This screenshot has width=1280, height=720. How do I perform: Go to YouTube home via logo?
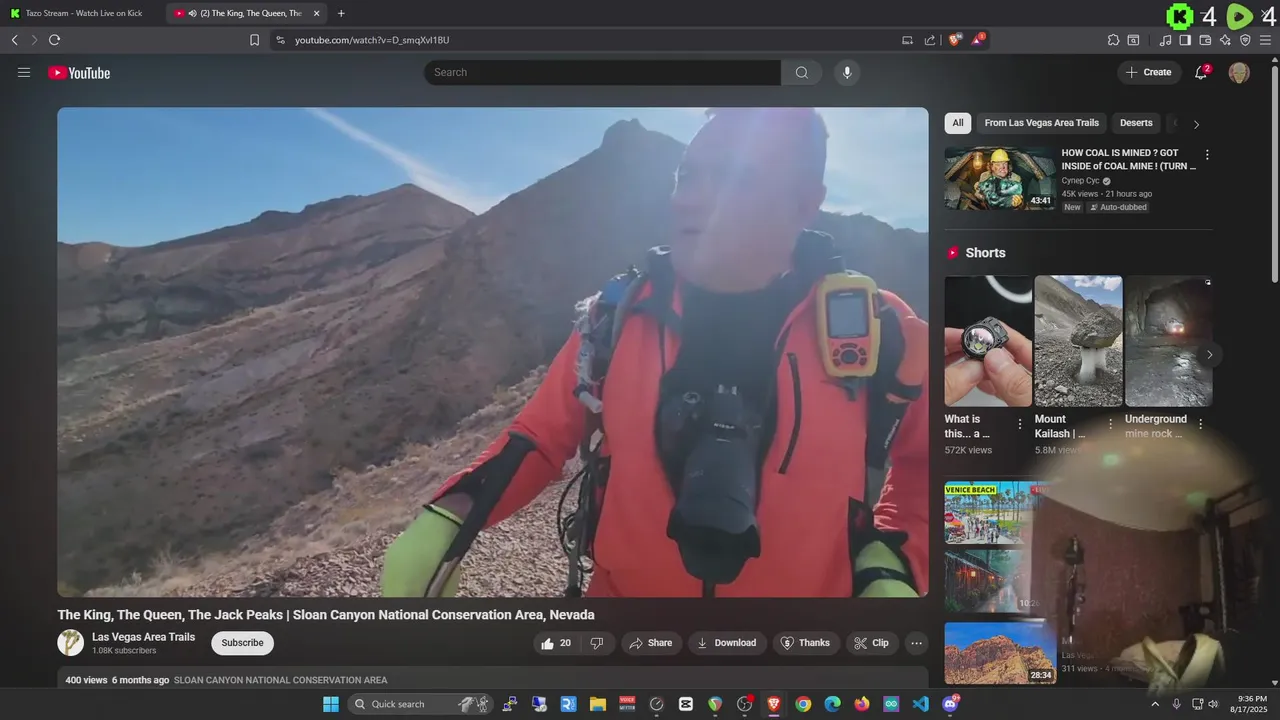(79, 72)
